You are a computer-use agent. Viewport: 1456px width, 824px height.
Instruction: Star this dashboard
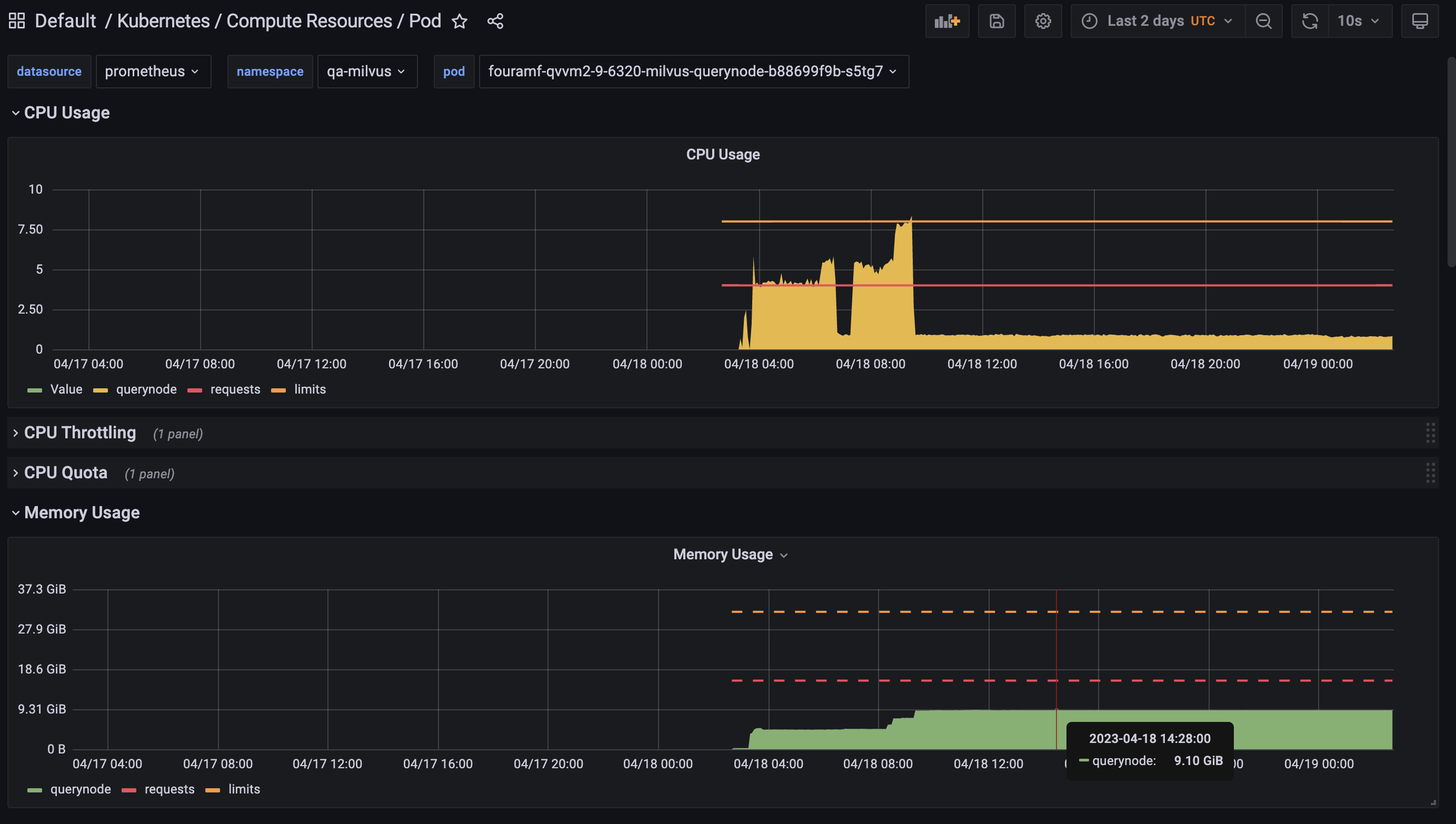click(x=460, y=22)
